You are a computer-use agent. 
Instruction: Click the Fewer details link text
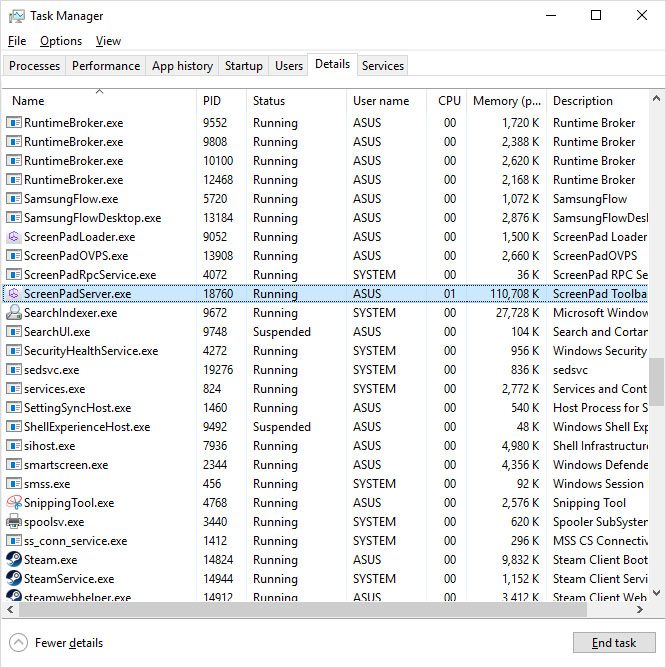[x=69, y=642]
